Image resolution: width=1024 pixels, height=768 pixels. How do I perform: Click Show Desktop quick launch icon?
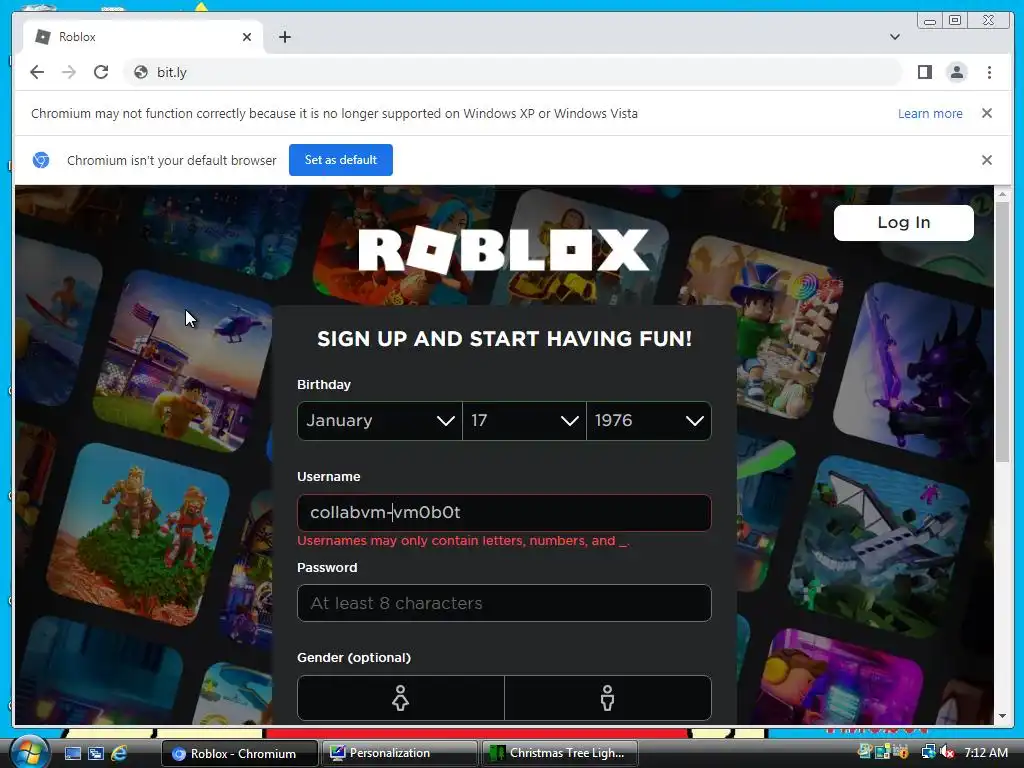click(72, 753)
